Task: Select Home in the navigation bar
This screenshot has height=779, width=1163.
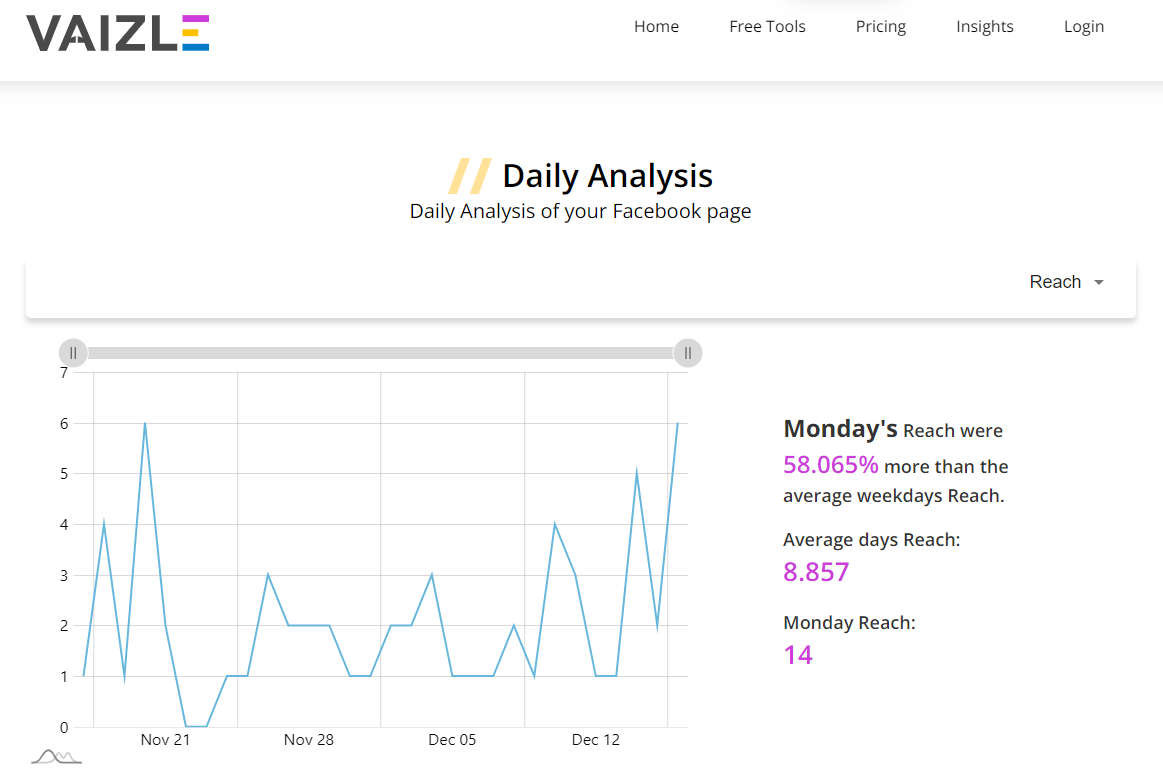Action: click(656, 26)
